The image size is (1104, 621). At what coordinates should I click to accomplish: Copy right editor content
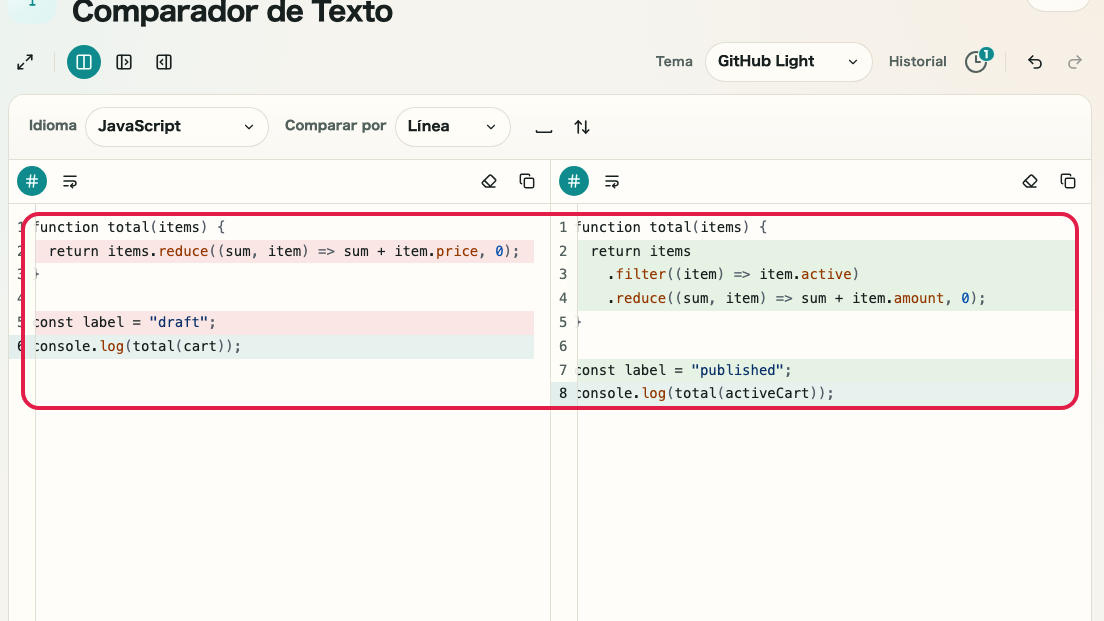pos(1068,182)
